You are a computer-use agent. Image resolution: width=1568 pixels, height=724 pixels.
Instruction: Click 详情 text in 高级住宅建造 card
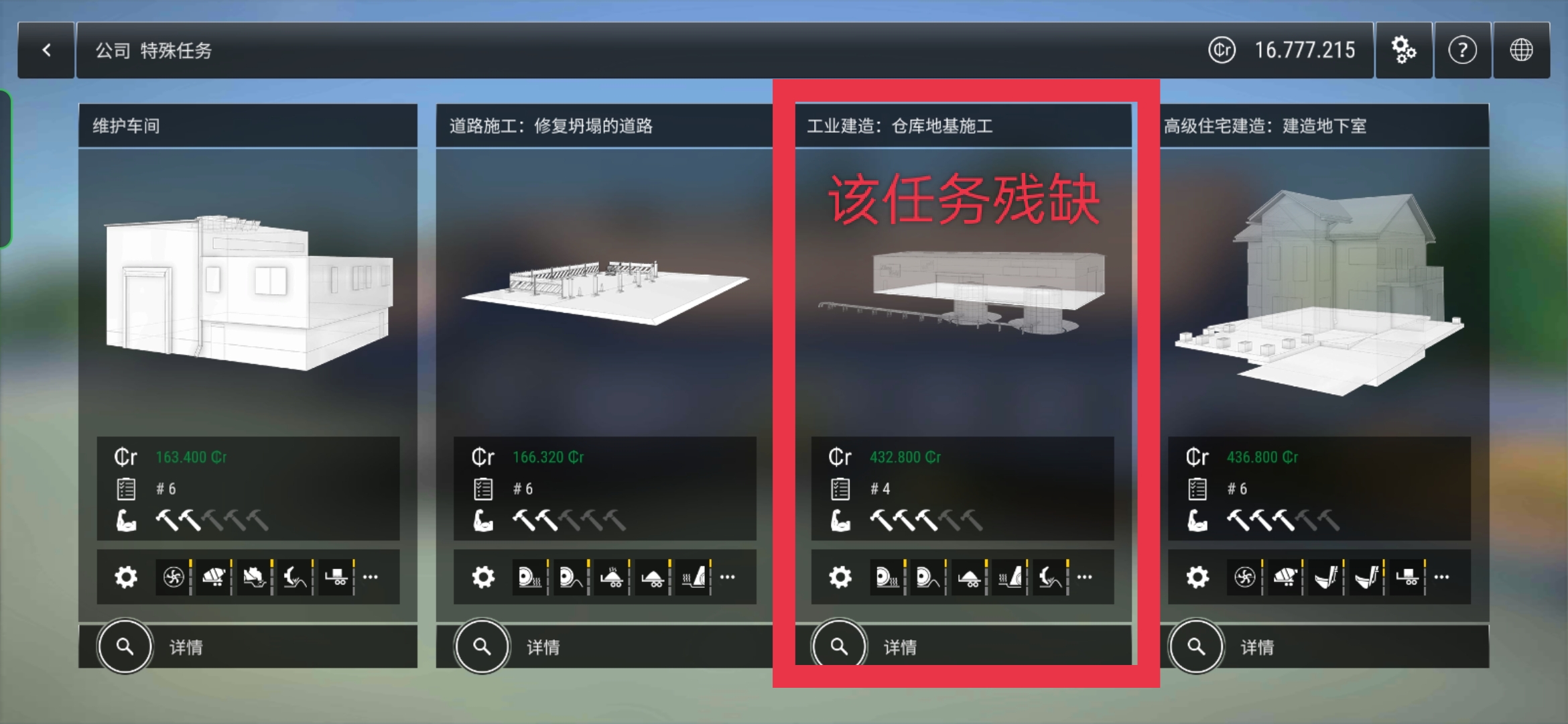pyautogui.click(x=1257, y=647)
